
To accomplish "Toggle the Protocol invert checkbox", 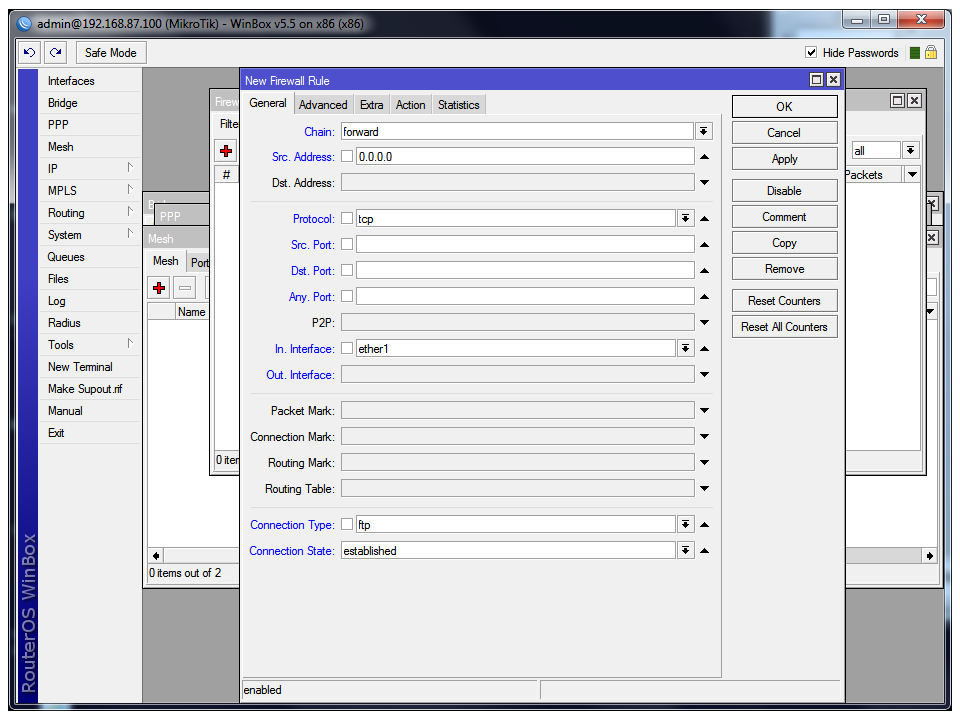I will (347, 219).
